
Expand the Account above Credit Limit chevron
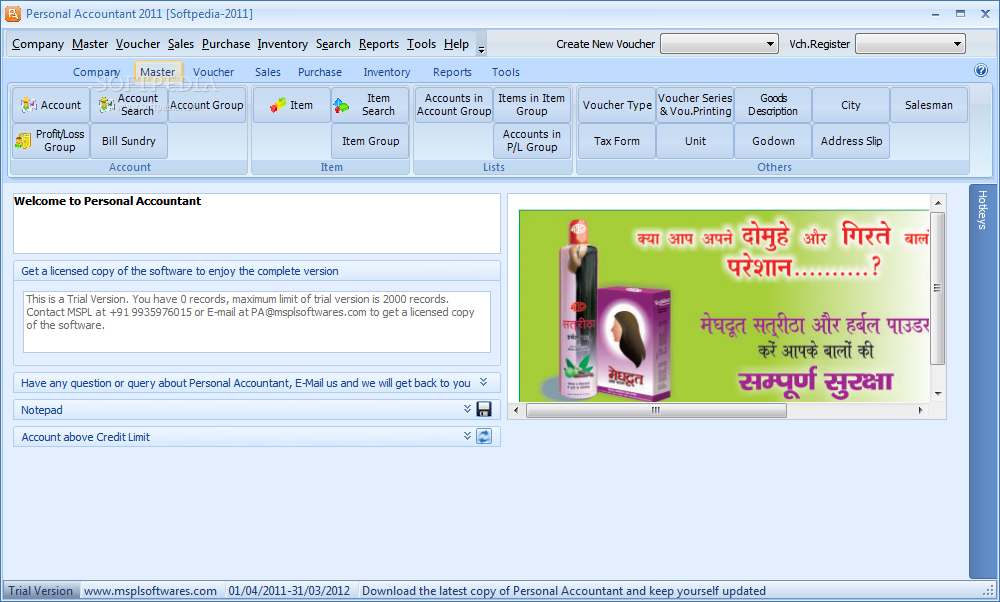click(467, 436)
